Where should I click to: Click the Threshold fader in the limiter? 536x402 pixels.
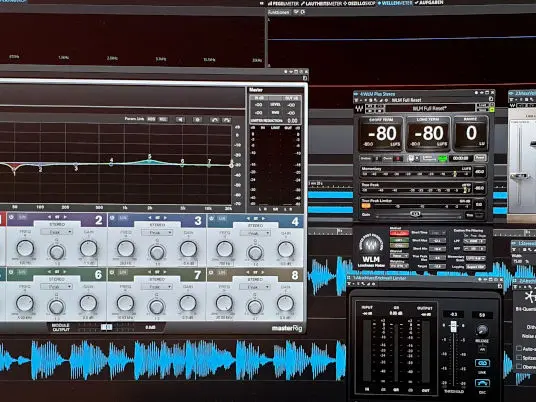(454, 327)
